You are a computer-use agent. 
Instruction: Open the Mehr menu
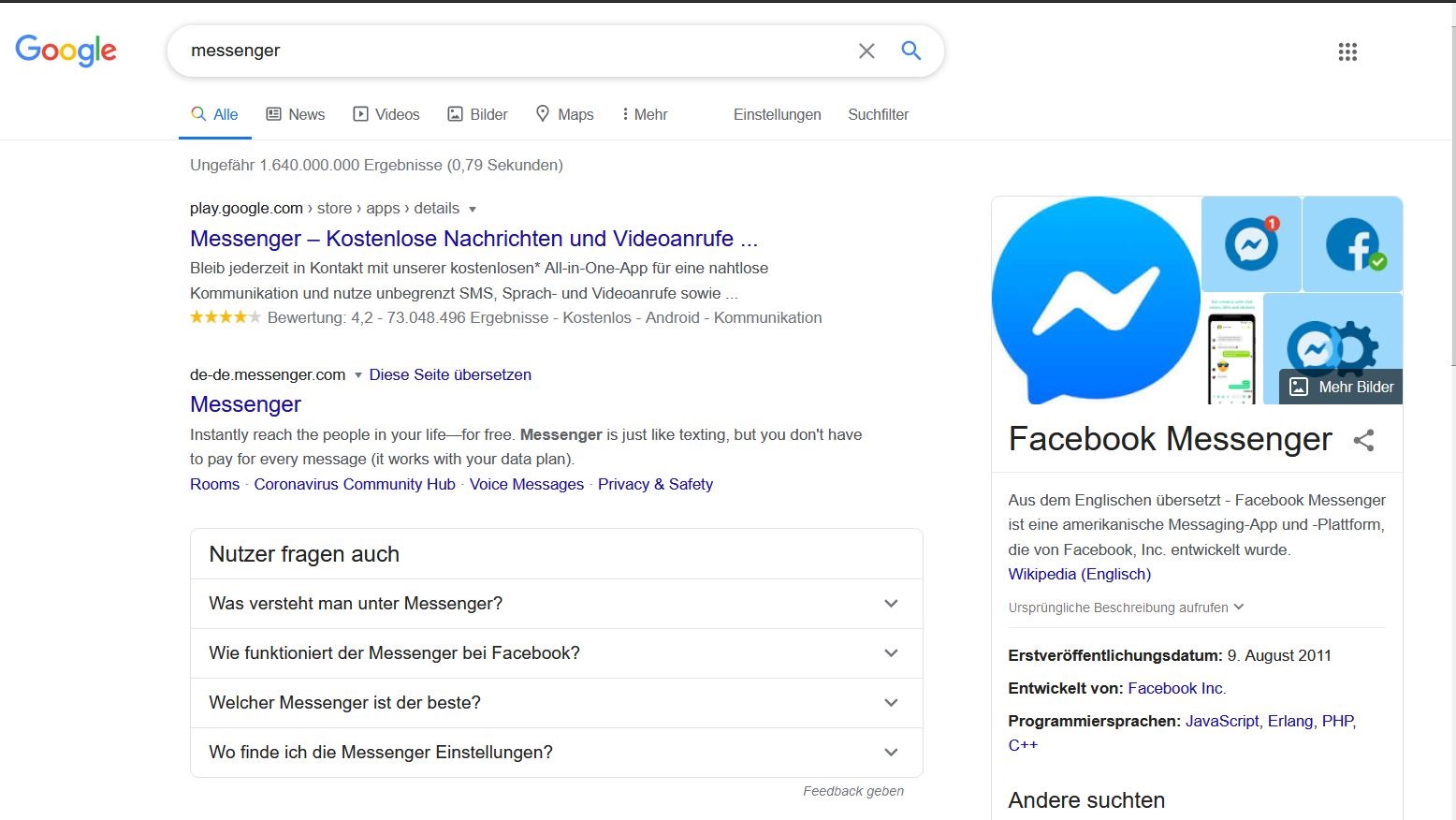(x=645, y=114)
